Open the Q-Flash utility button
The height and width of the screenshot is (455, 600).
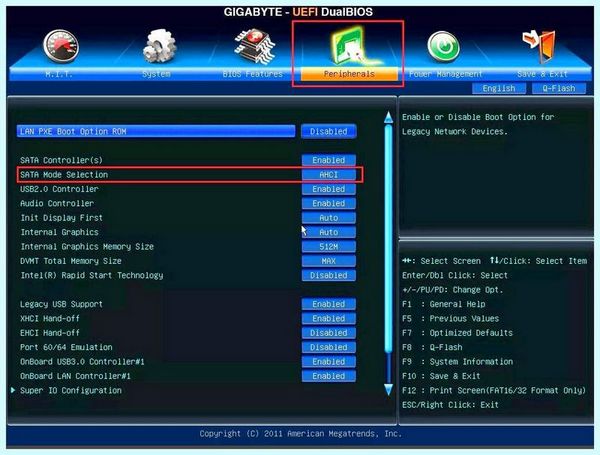click(x=559, y=88)
